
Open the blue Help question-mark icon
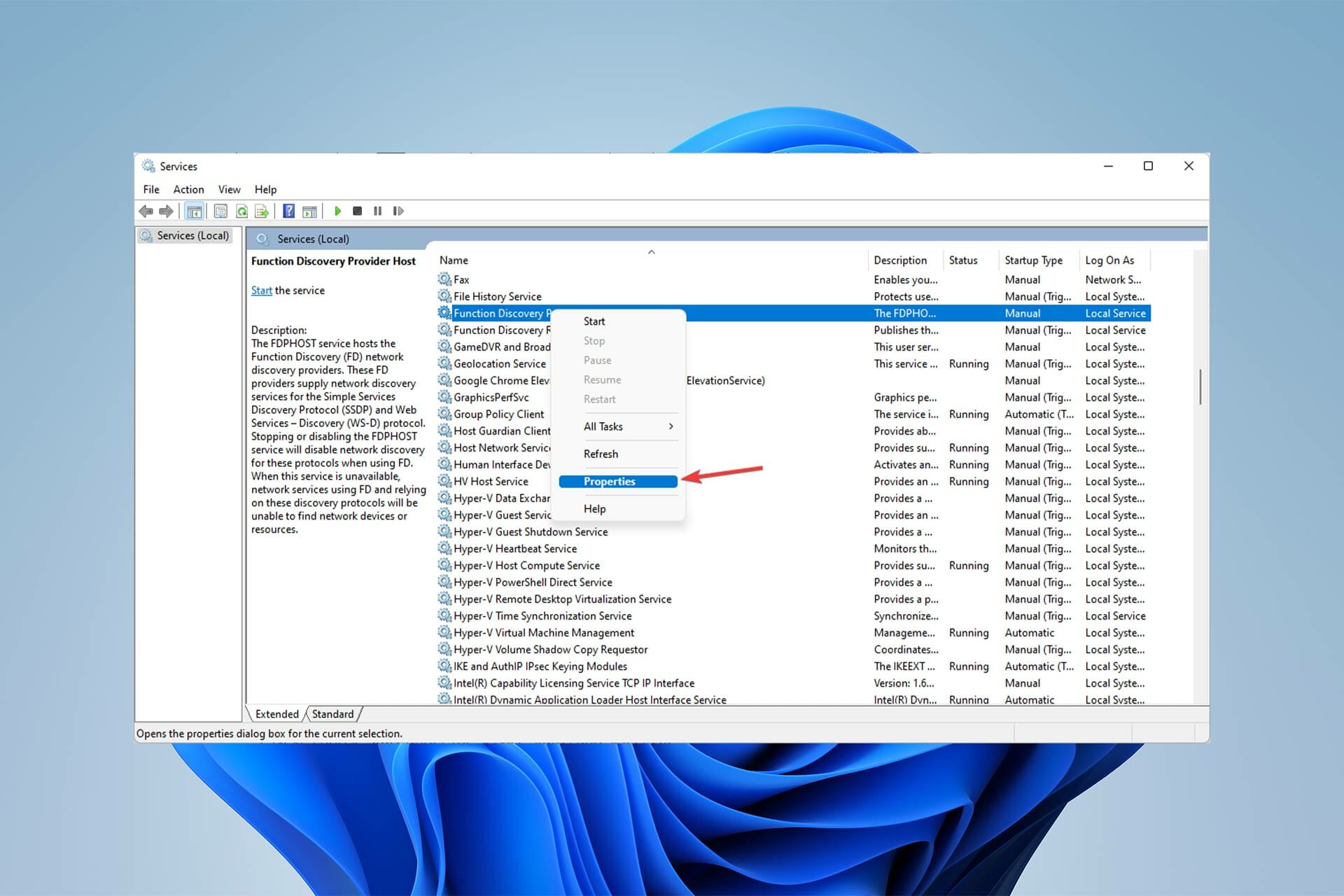[288, 211]
